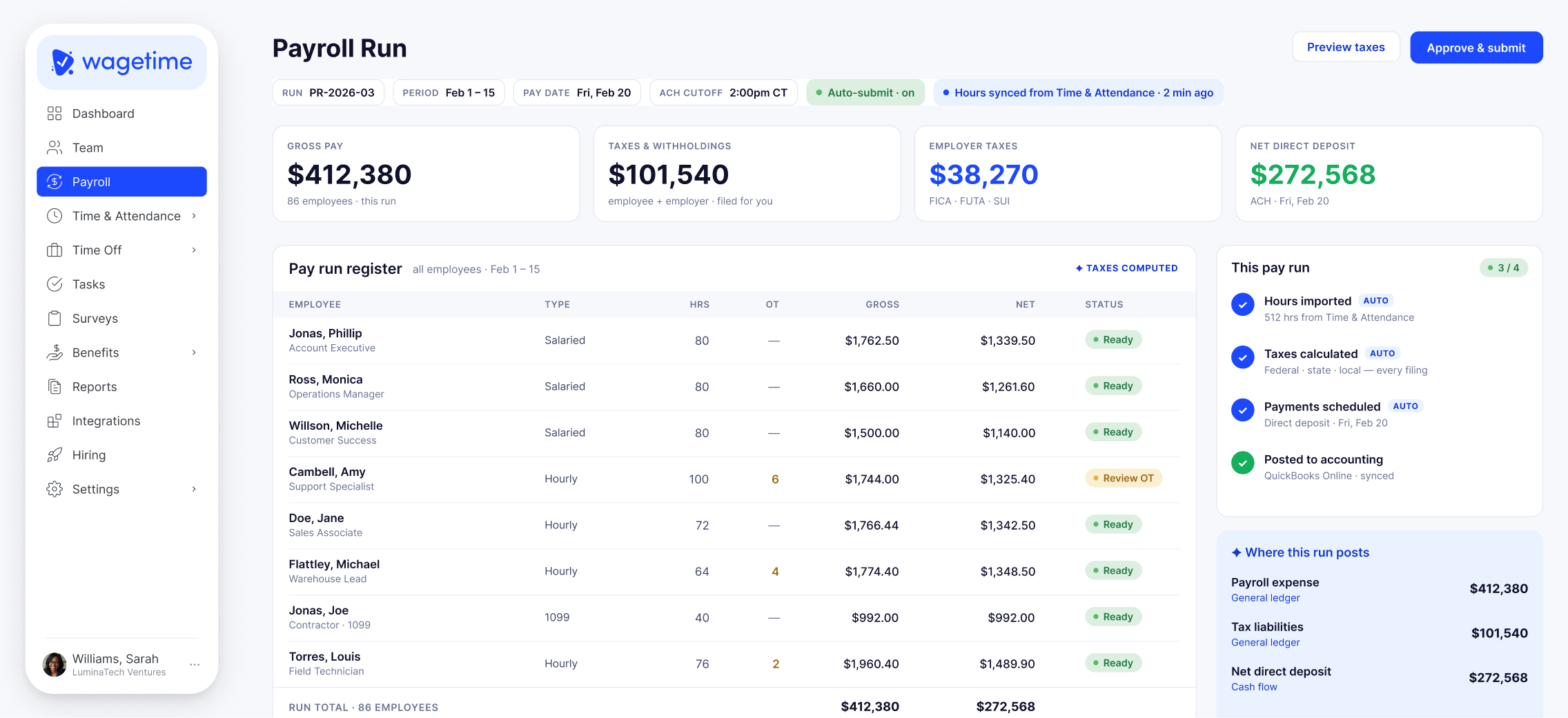Click the Jonas, Joe contractor row name
The width and height of the screenshot is (1568, 718).
click(x=318, y=610)
